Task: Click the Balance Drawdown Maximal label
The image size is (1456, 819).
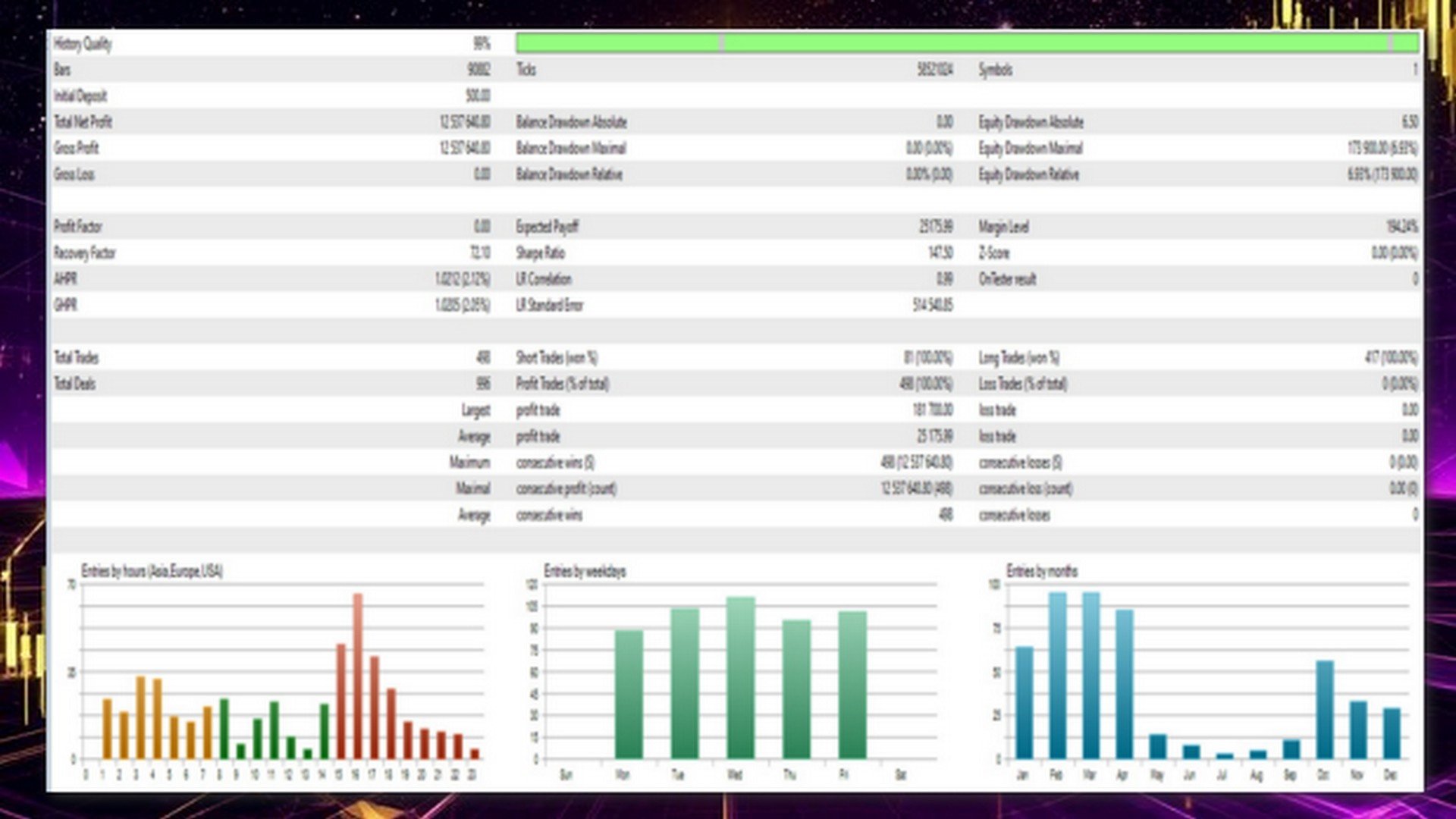Action: point(571,148)
